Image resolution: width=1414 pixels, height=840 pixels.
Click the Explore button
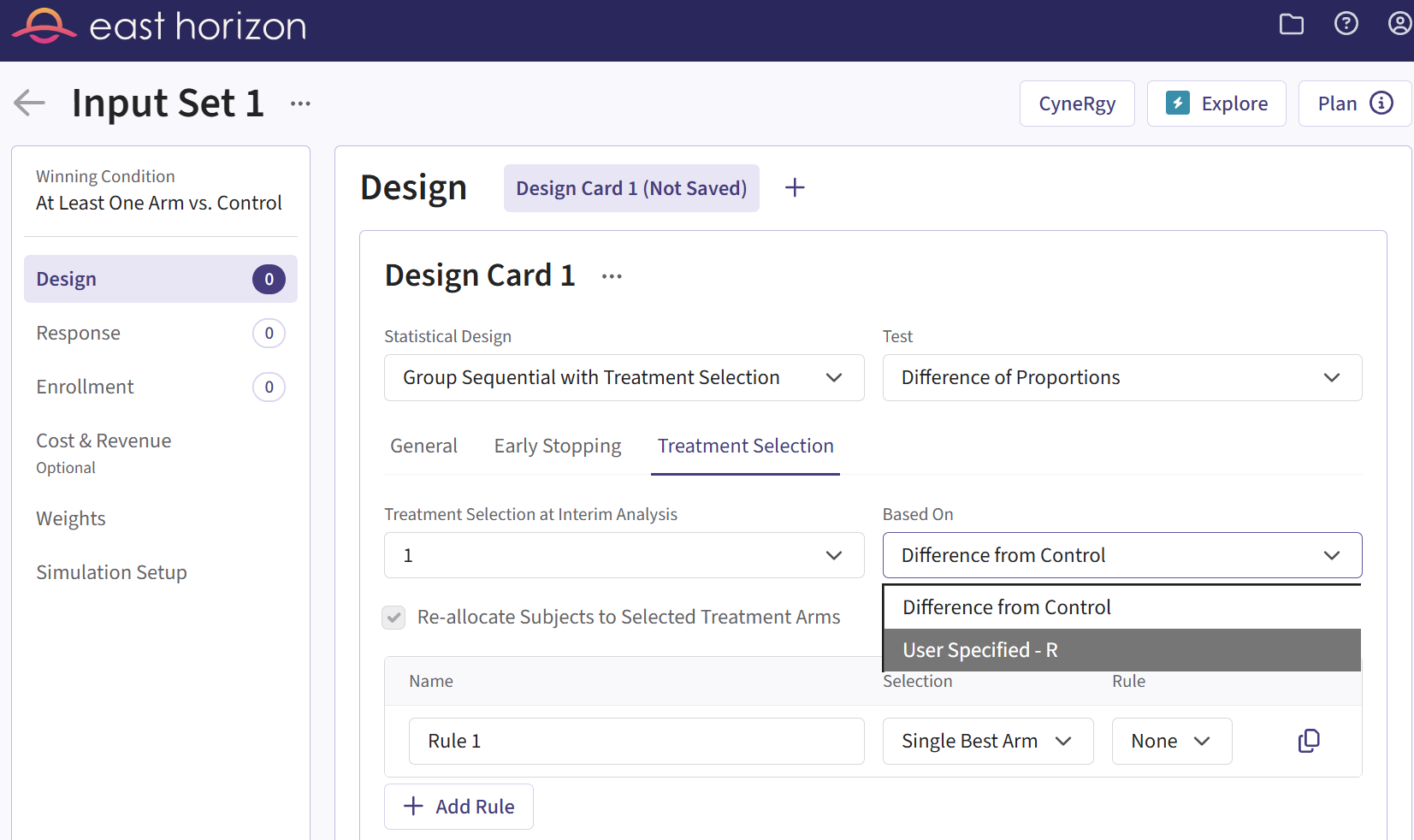1216,104
